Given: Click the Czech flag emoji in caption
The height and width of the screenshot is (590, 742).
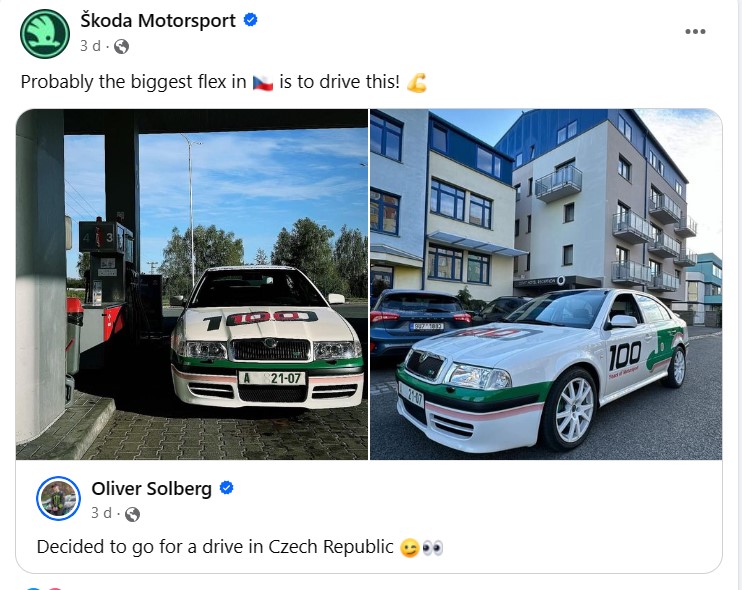Looking at the screenshot, I should 263,83.
